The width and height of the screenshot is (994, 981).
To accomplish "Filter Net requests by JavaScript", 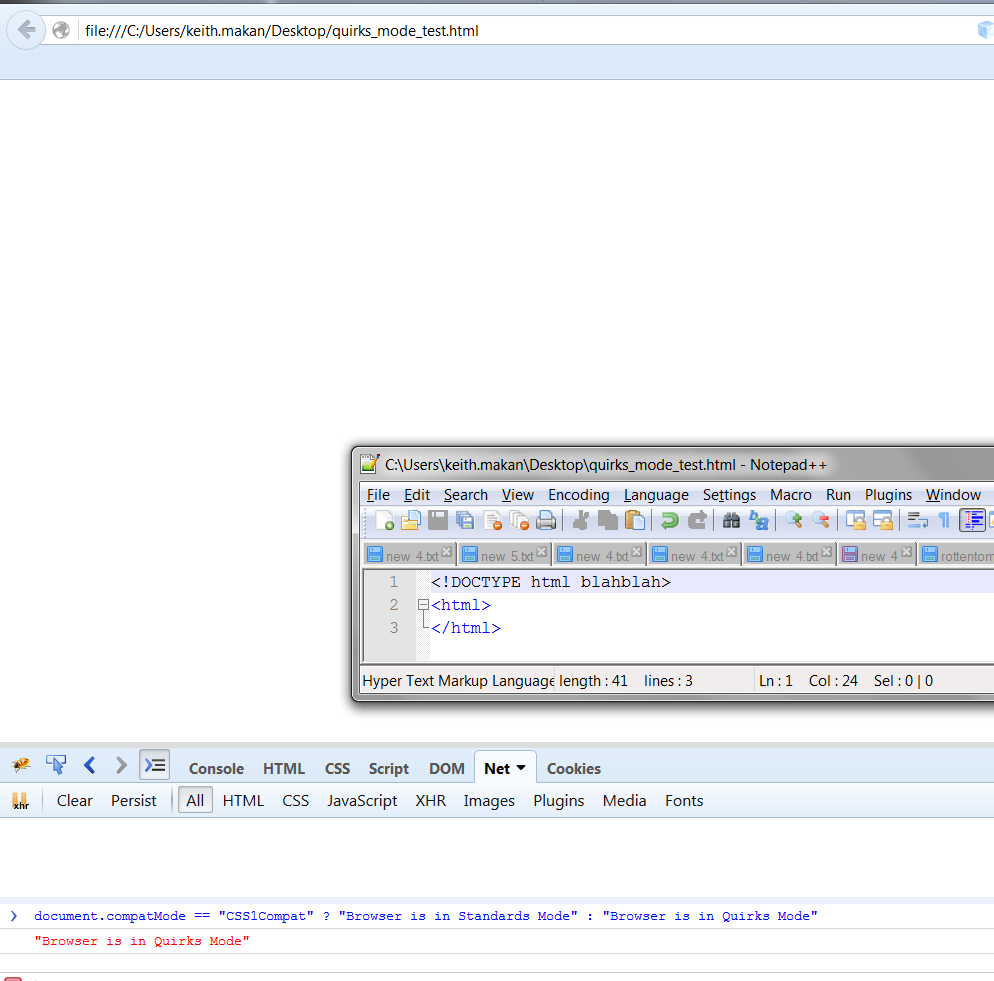I will pyautogui.click(x=363, y=801).
